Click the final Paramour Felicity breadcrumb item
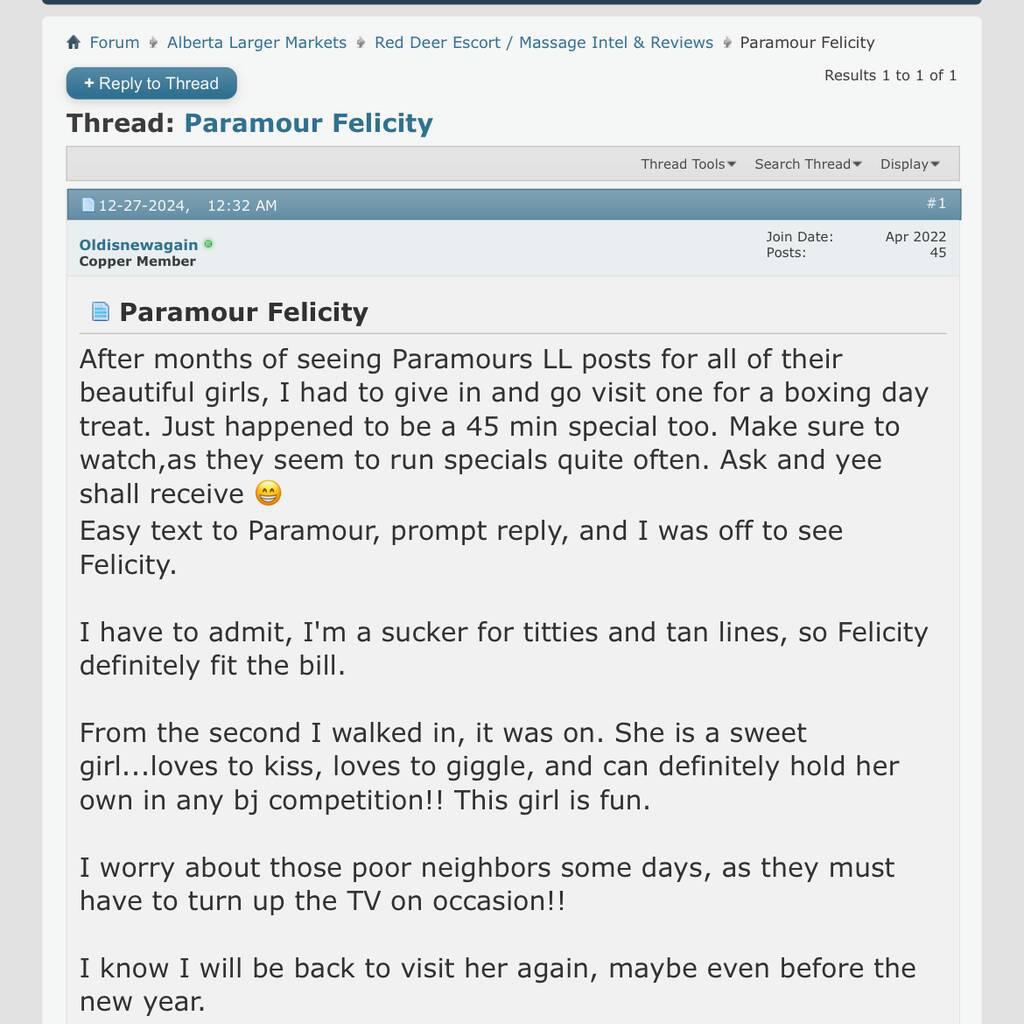This screenshot has width=1024, height=1024. point(807,43)
